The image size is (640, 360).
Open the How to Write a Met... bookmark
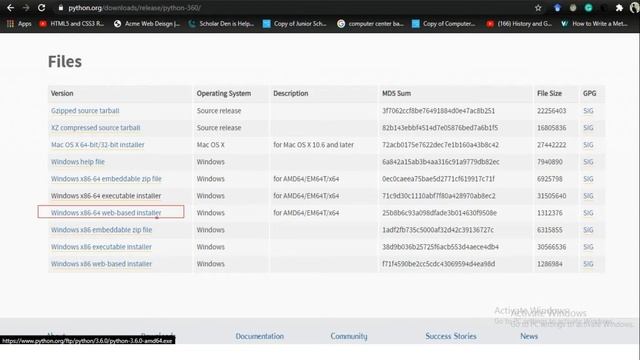pos(594,24)
